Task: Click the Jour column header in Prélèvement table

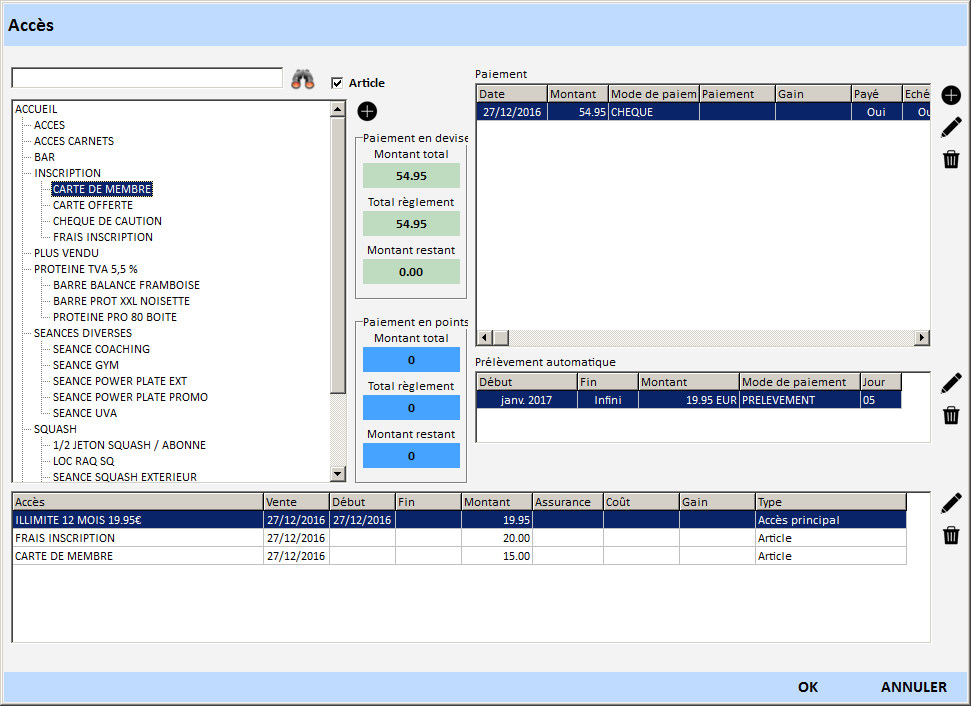Action: point(881,382)
